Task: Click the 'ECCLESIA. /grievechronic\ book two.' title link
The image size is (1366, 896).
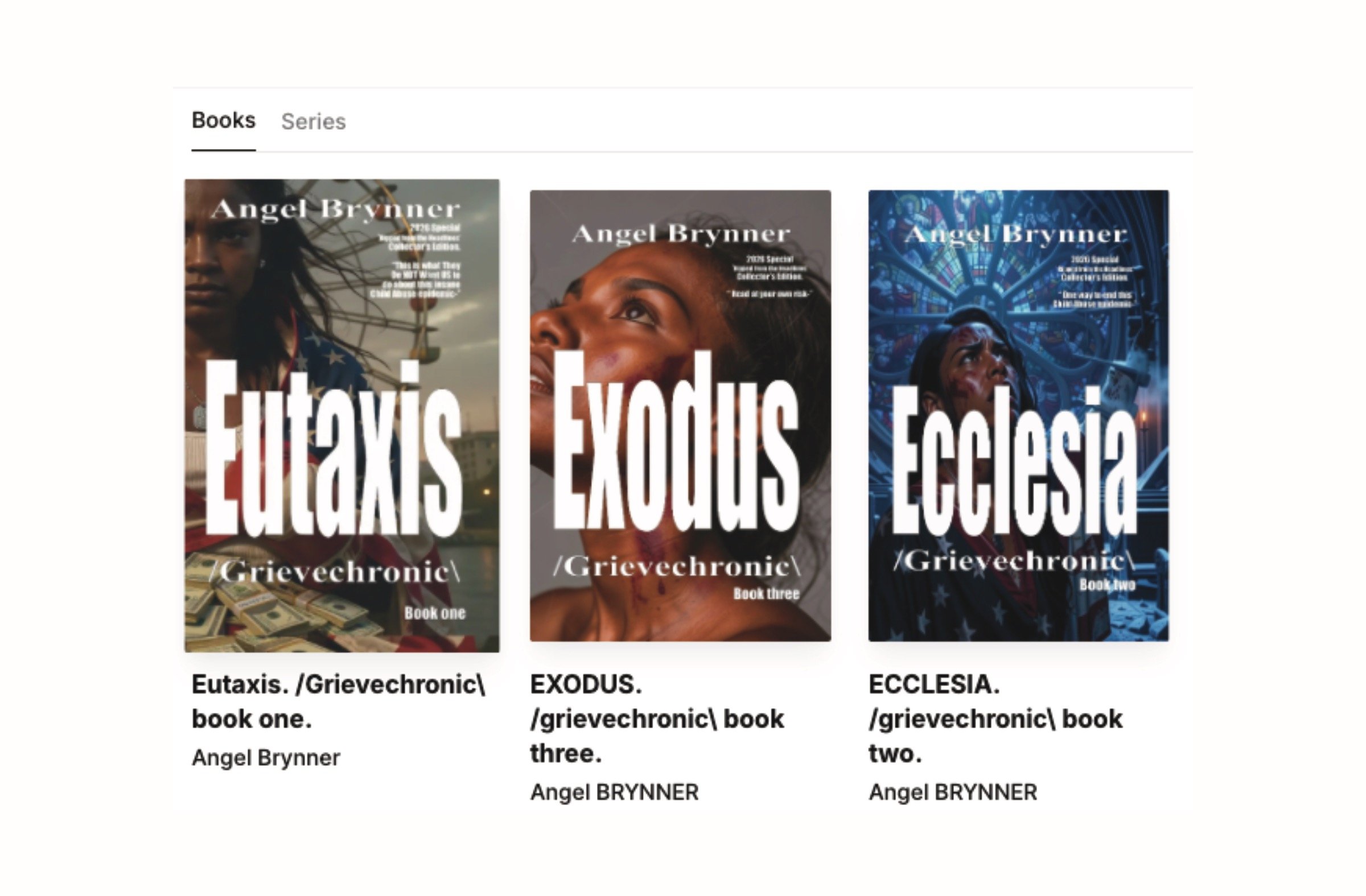Action: click(x=996, y=719)
